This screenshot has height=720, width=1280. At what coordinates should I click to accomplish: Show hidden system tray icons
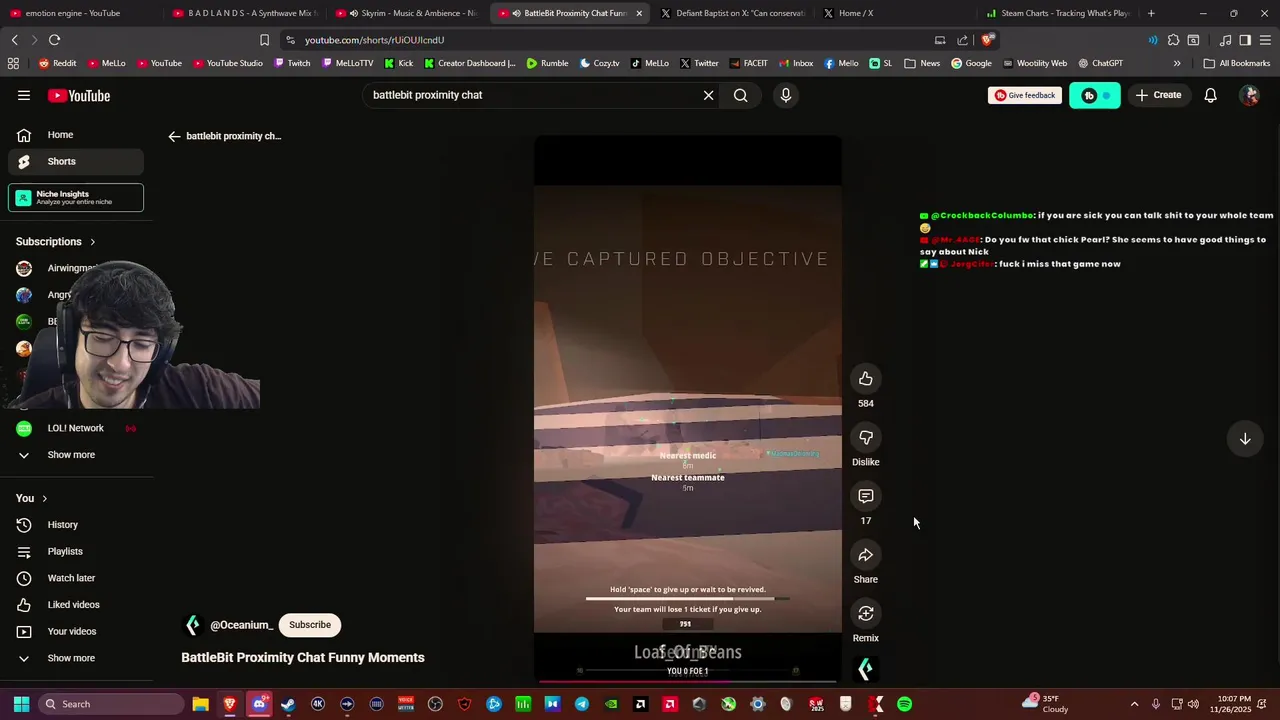(1134, 704)
